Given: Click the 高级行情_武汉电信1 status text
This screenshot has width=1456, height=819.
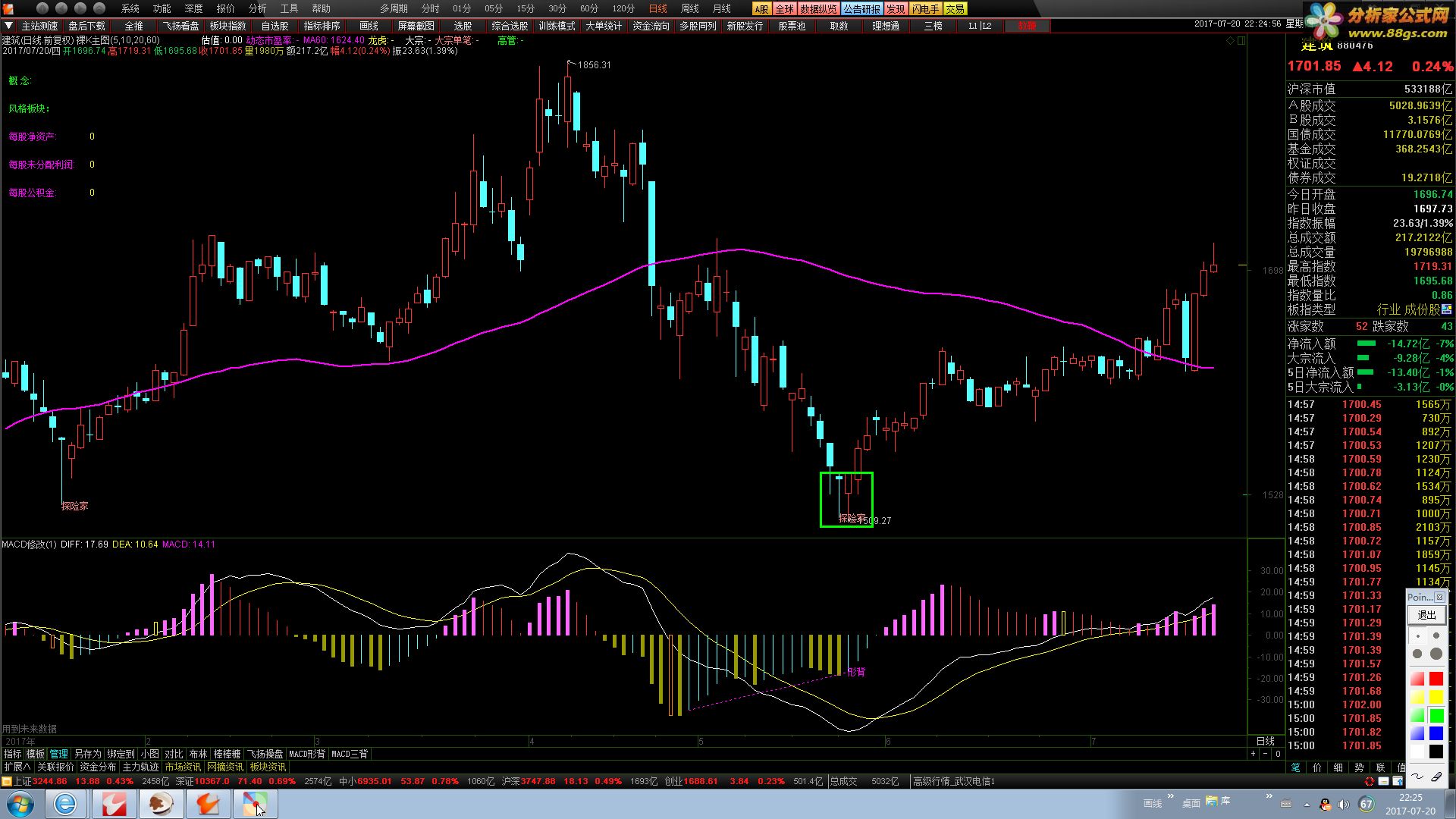Looking at the screenshot, I should pos(953,781).
